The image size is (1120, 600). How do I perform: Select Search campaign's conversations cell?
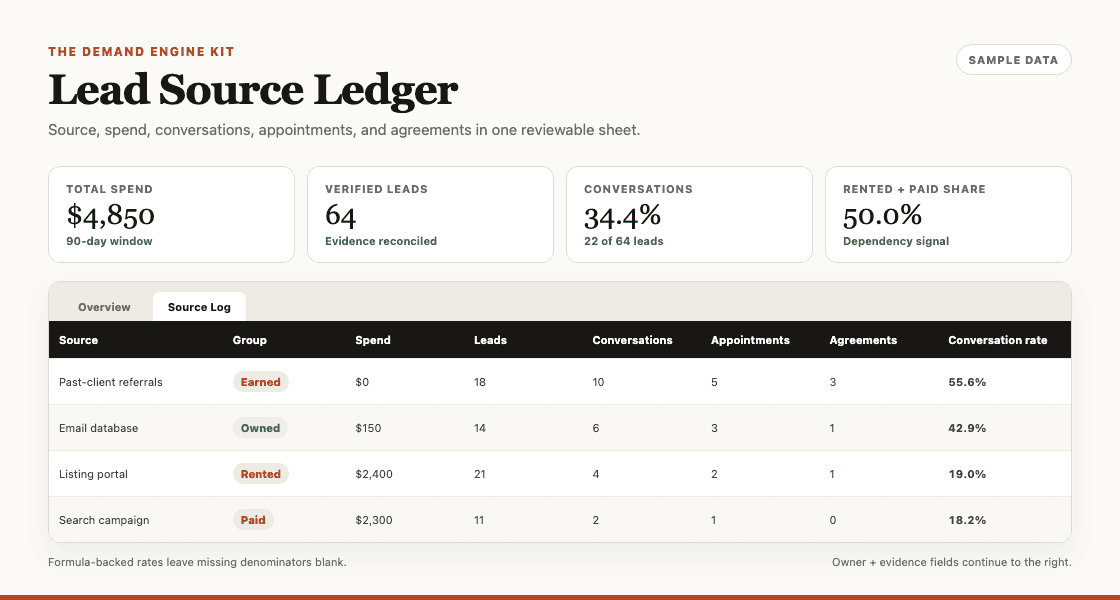tap(596, 520)
